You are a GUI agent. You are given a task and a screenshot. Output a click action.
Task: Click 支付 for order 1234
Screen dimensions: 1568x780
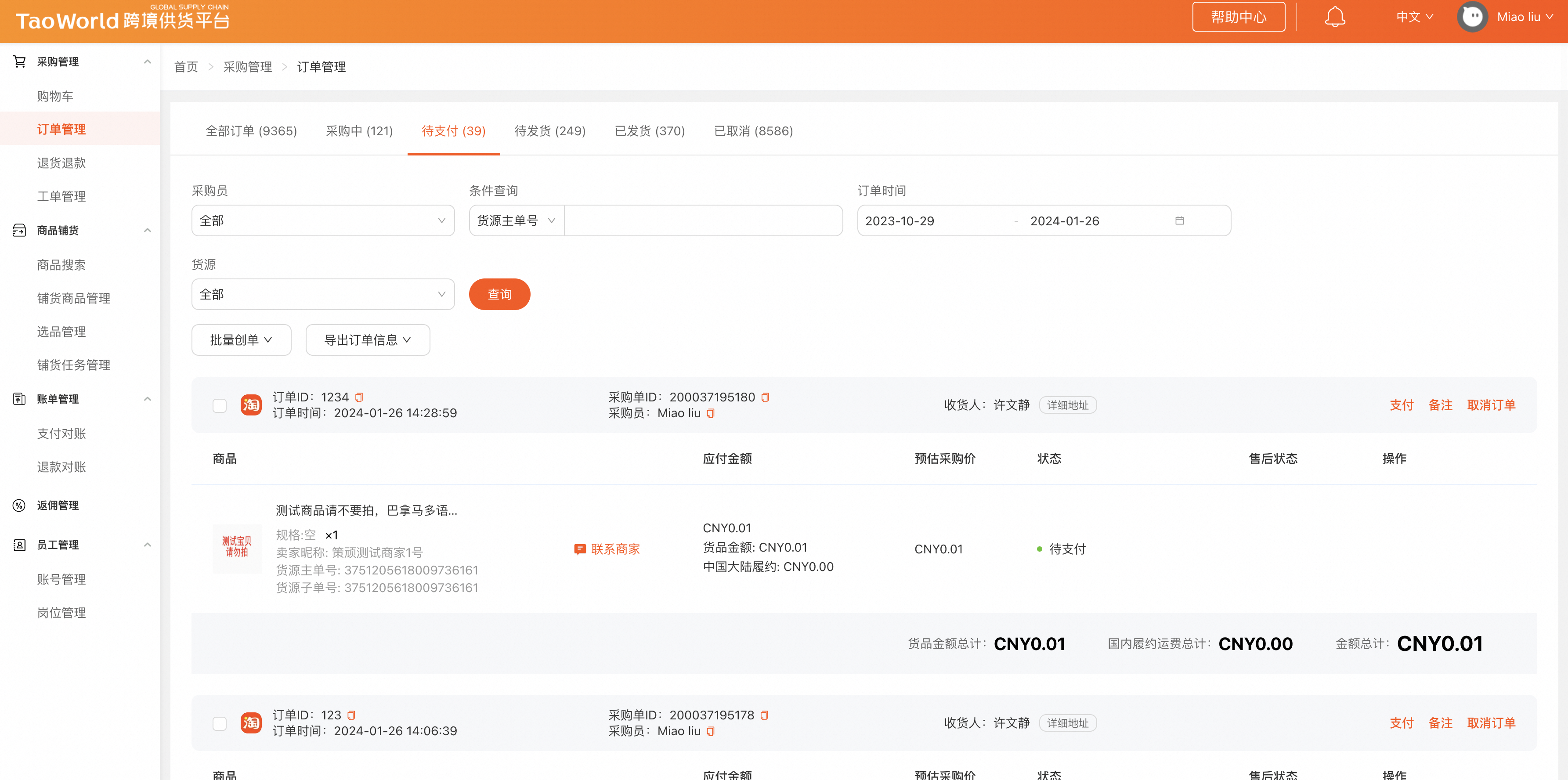click(x=1402, y=404)
